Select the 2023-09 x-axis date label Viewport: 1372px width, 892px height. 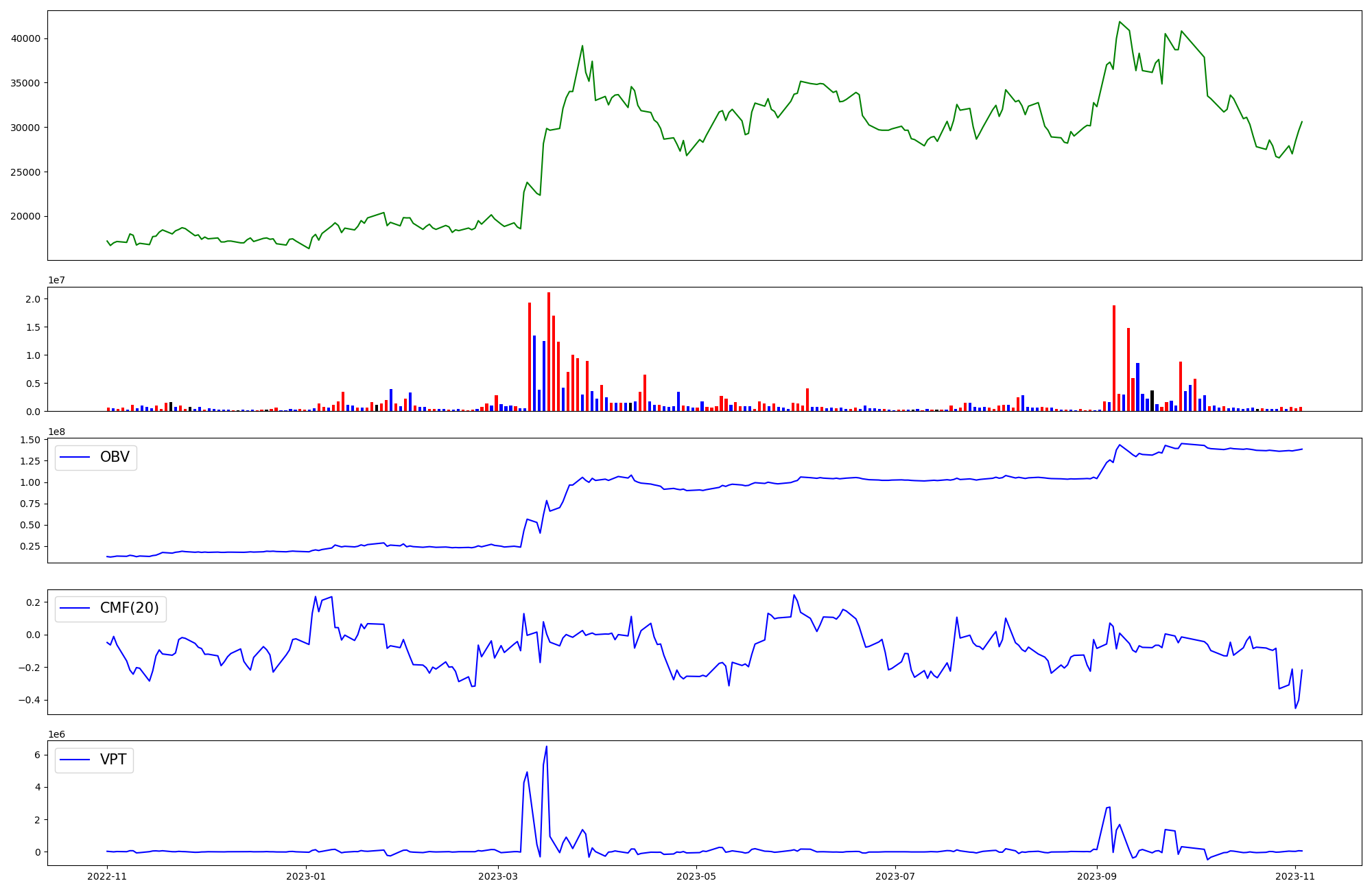point(1097,876)
